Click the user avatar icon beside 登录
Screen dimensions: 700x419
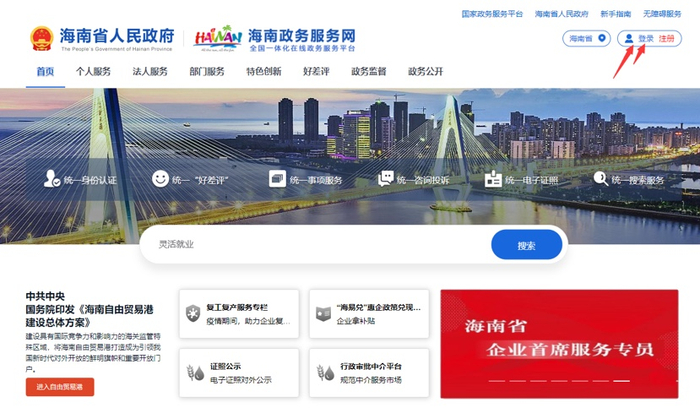(629, 39)
